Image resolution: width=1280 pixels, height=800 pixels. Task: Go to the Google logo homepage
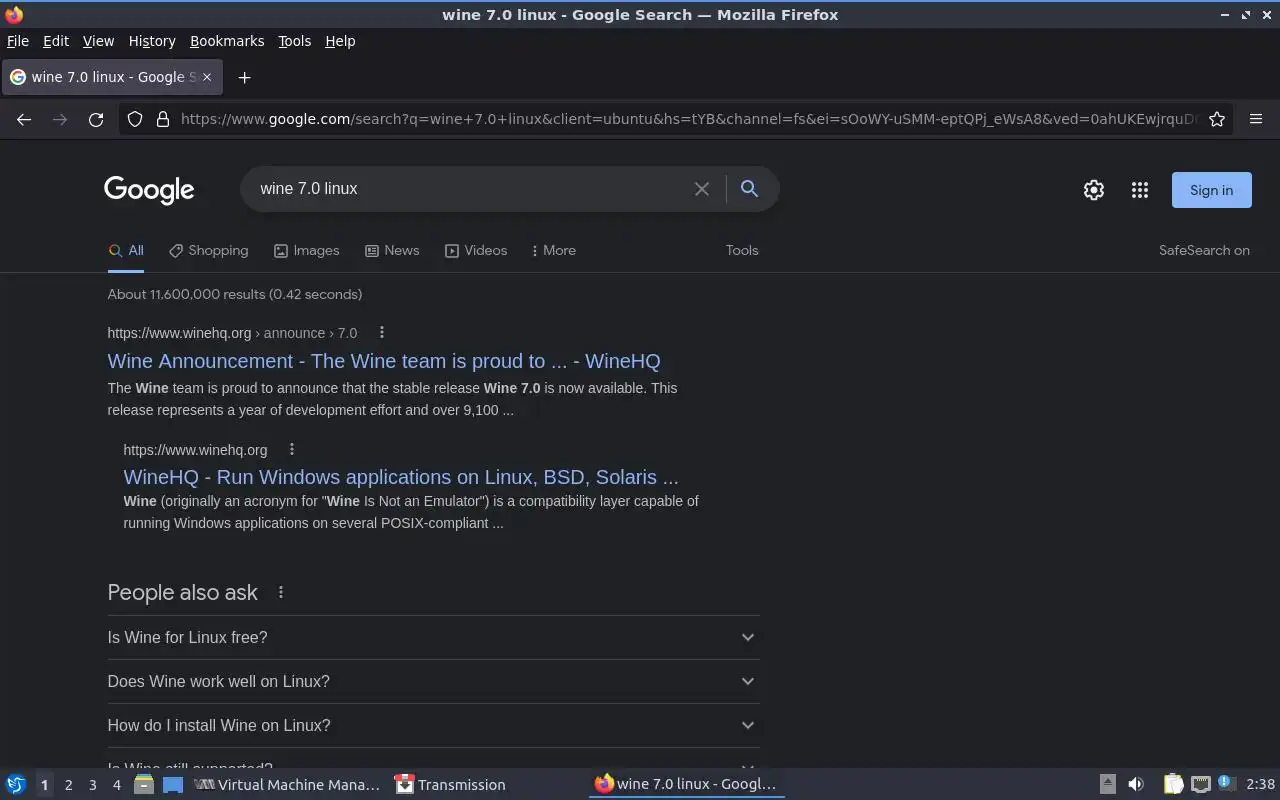click(149, 190)
